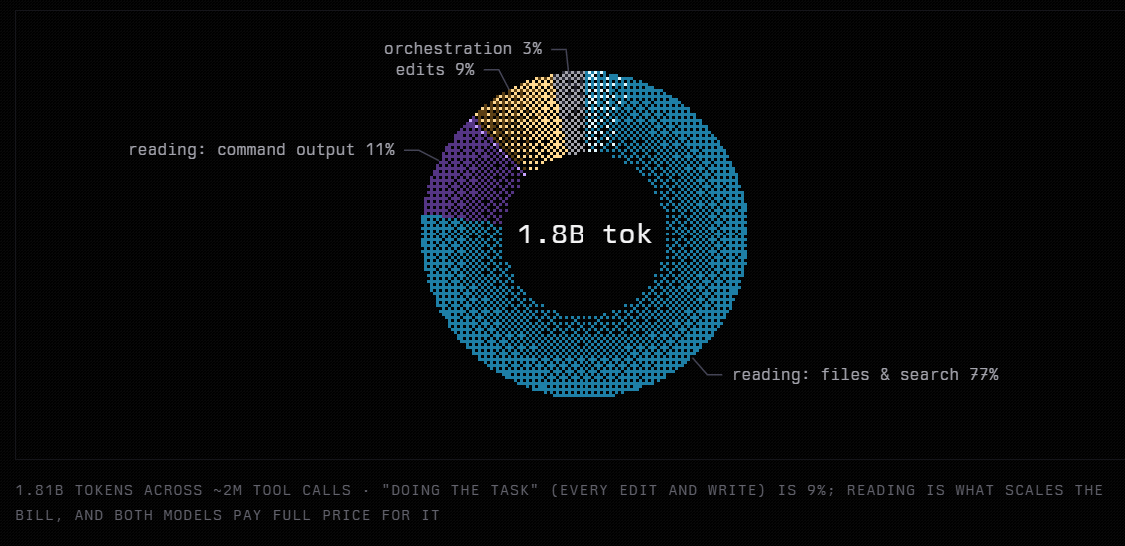Click the caption starting "1.81B TOKENS ACROSS"
Image resolution: width=1125 pixels, height=546 pixels.
(x=559, y=502)
